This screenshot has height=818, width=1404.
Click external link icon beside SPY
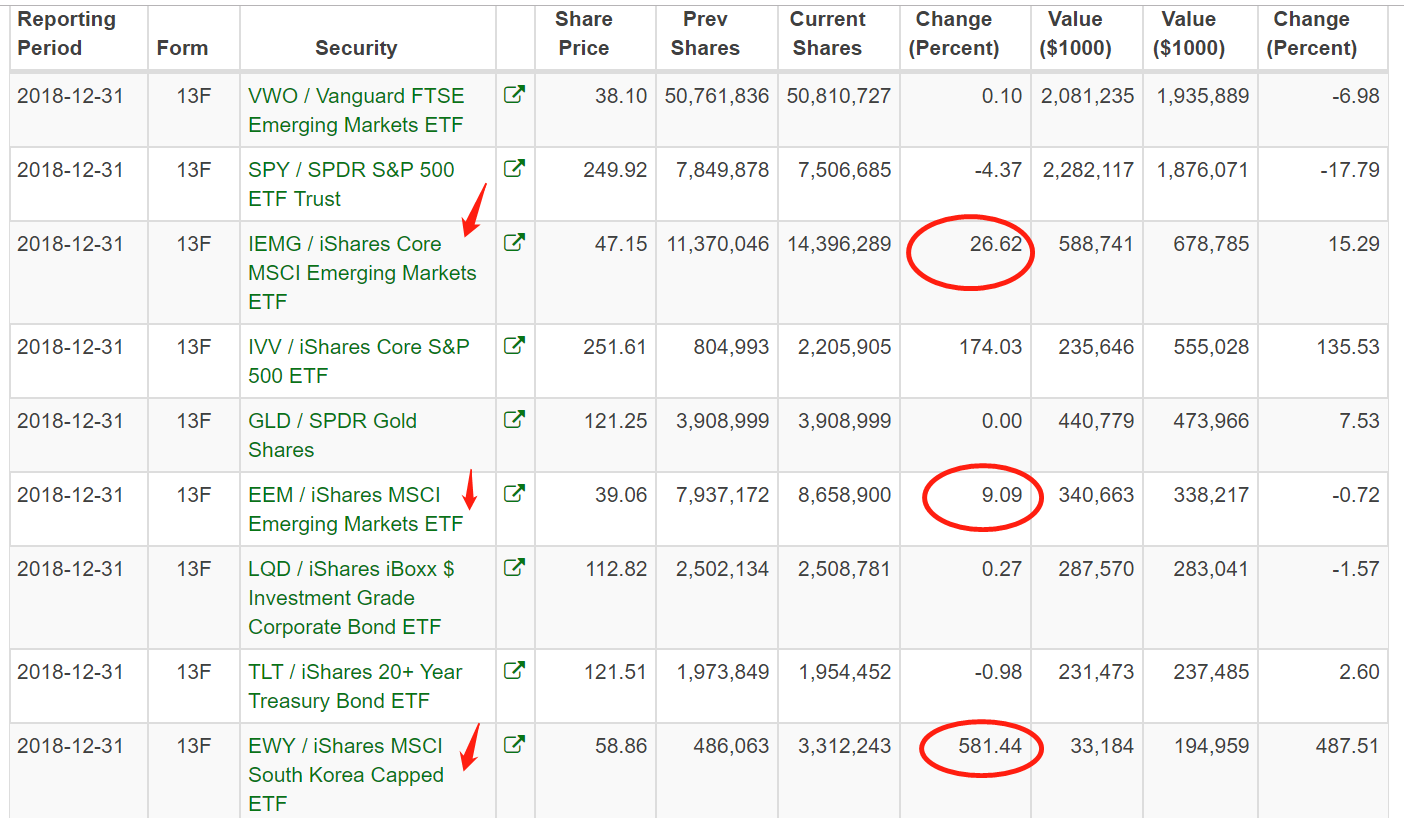(514, 170)
